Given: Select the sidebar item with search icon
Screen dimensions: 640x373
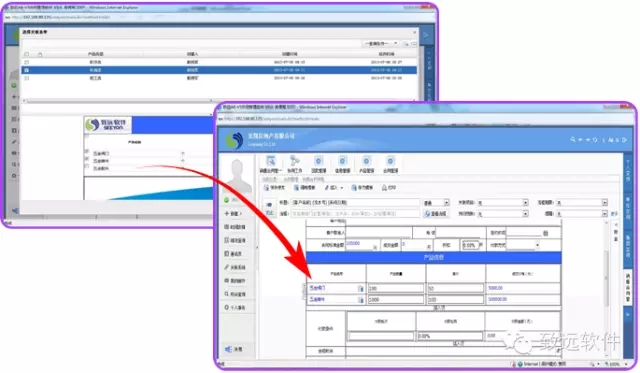Looking at the screenshot, I should (x=235, y=294).
